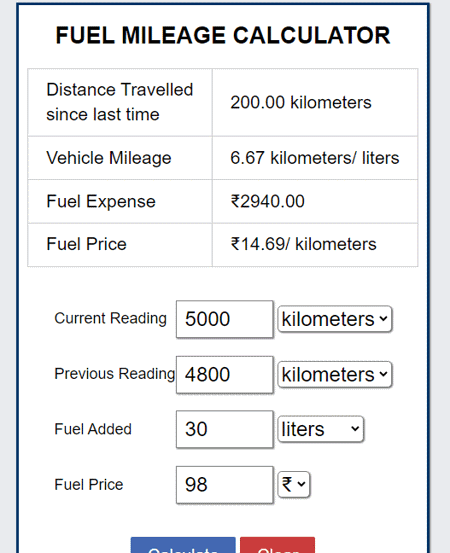Click the Fuel Added form label

point(93,429)
